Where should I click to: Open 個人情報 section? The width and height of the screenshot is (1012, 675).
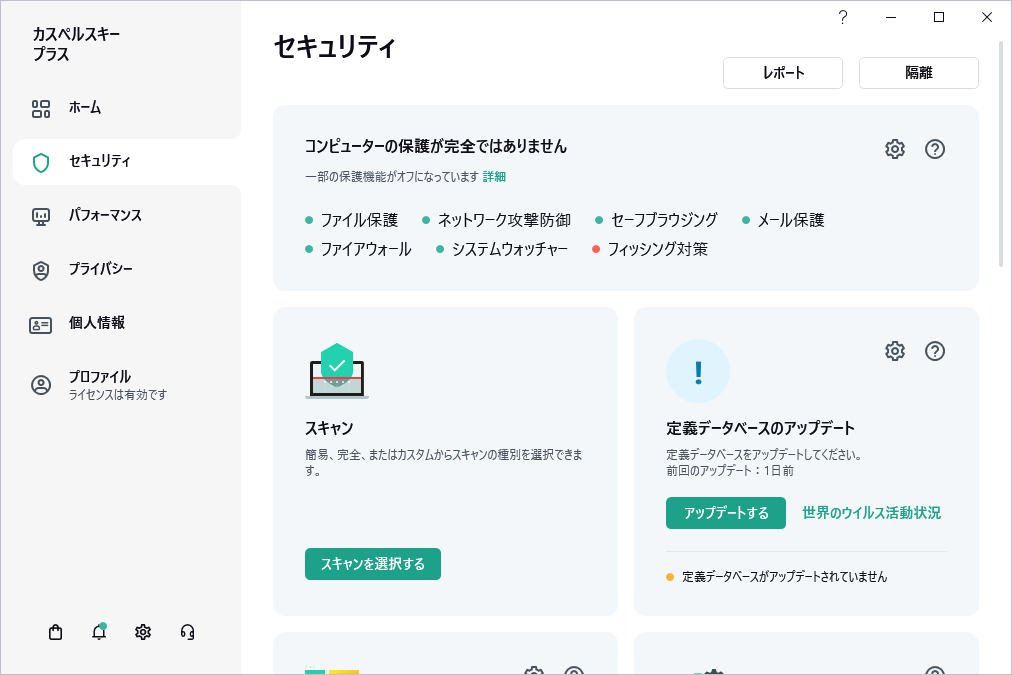click(x=96, y=324)
